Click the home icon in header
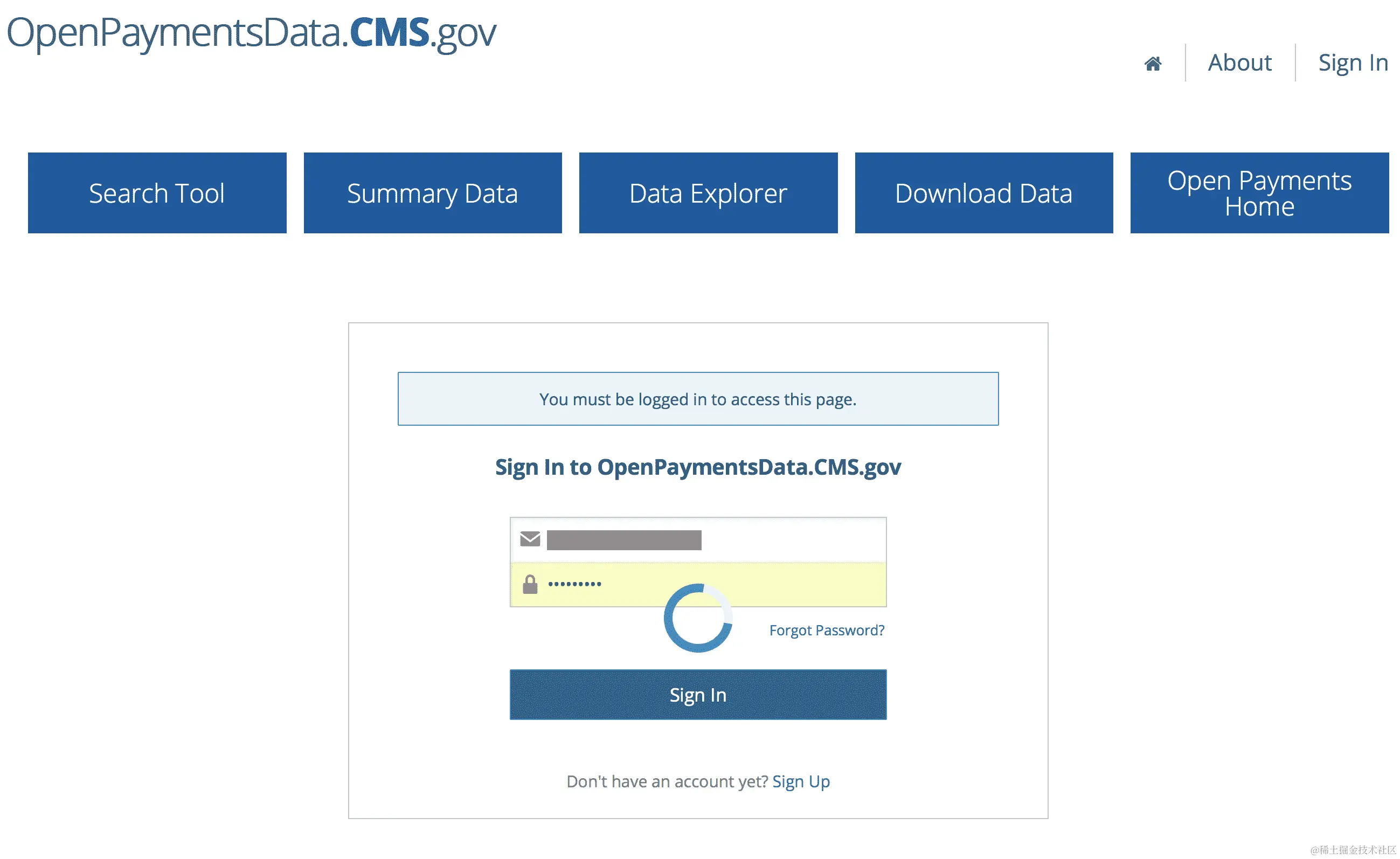Viewport: 1400px width, 859px height. tap(1152, 63)
